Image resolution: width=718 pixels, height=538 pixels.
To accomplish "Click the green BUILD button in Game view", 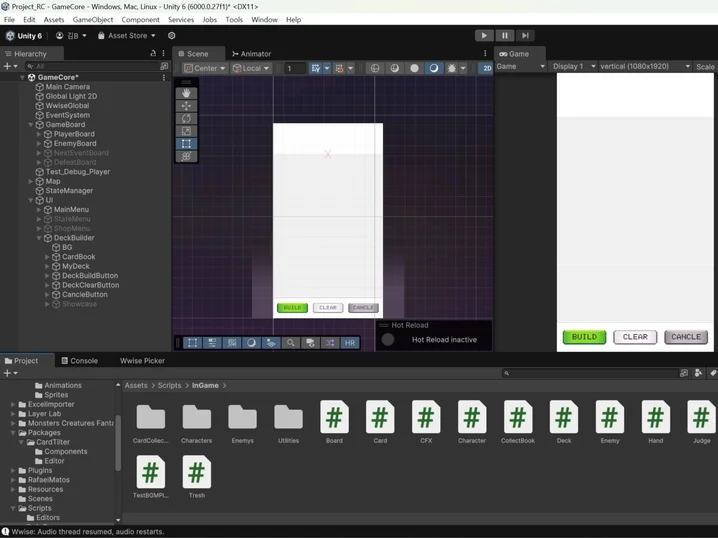I will pyautogui.click(x=584, y=337).
